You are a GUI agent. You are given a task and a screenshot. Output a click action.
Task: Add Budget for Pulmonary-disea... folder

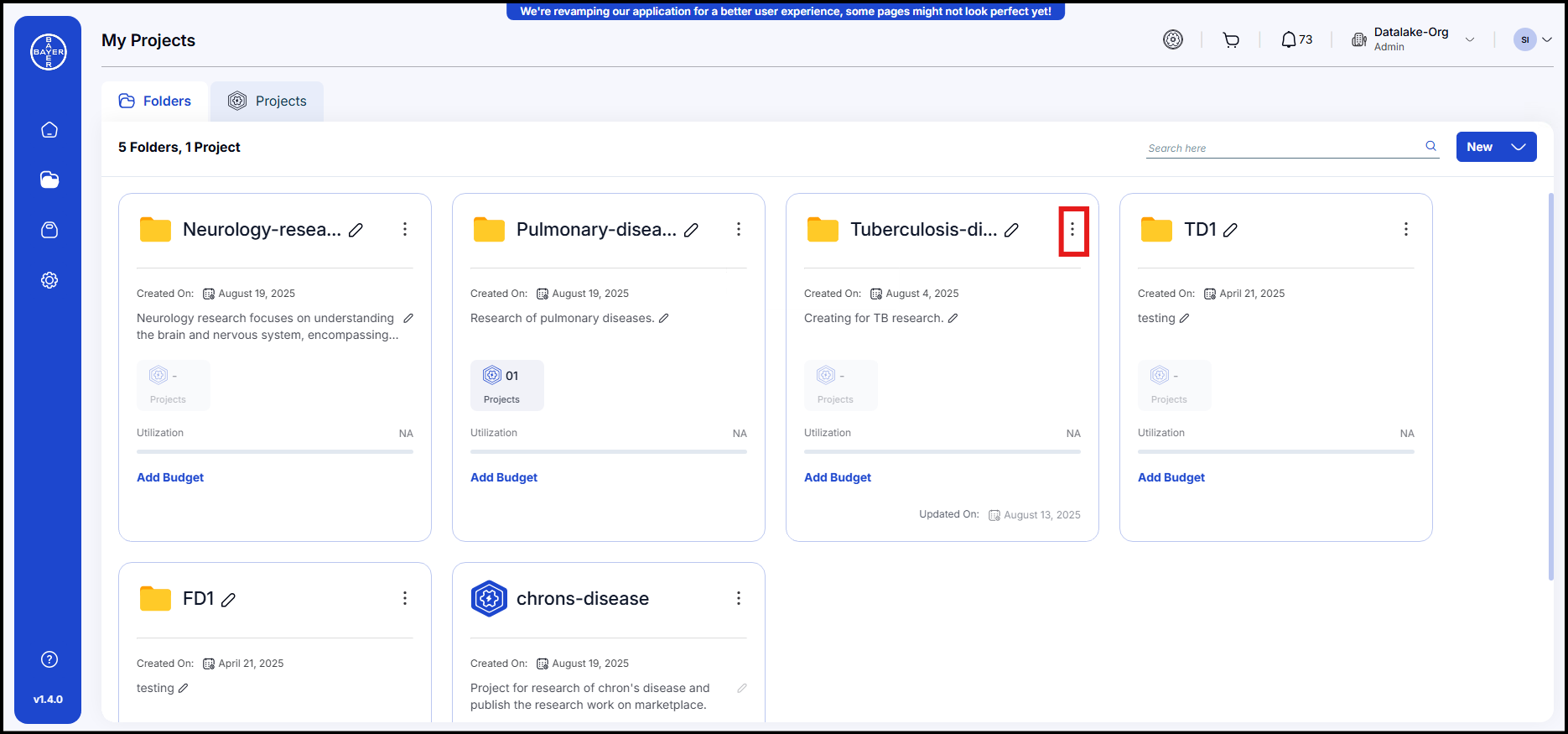[504, 477]
